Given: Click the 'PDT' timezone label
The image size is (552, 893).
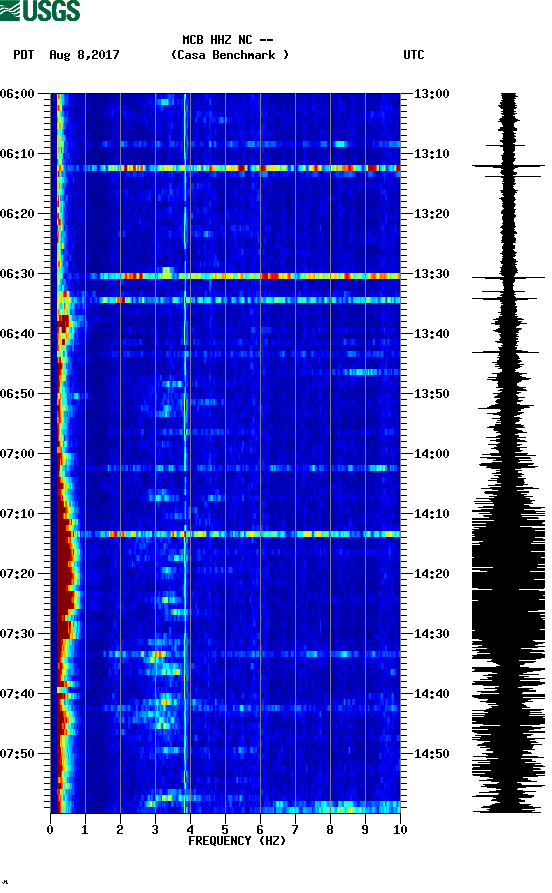Looking at the screenshot, I should 23,55.
